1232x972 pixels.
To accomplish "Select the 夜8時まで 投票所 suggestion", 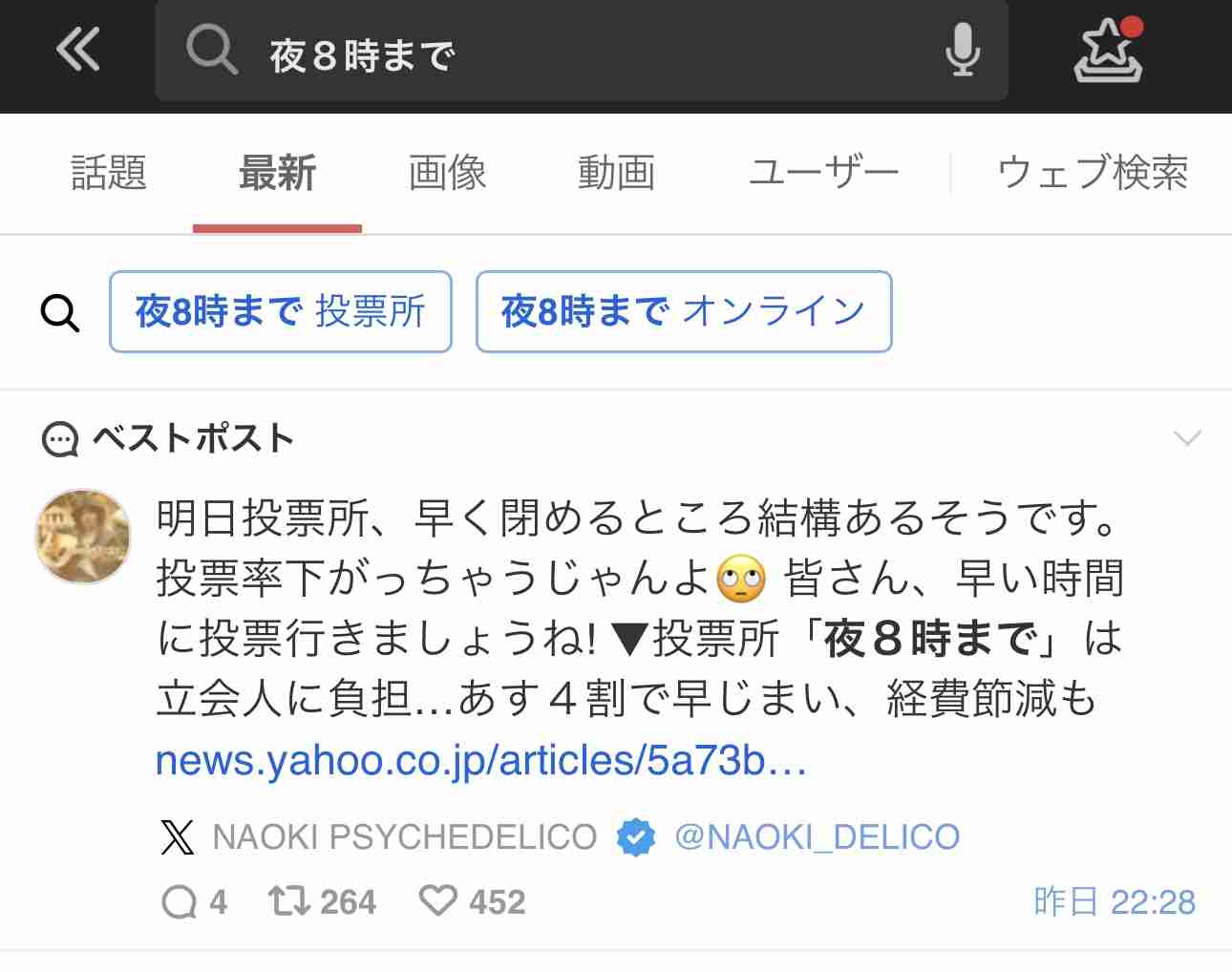I will coord(281,311).
